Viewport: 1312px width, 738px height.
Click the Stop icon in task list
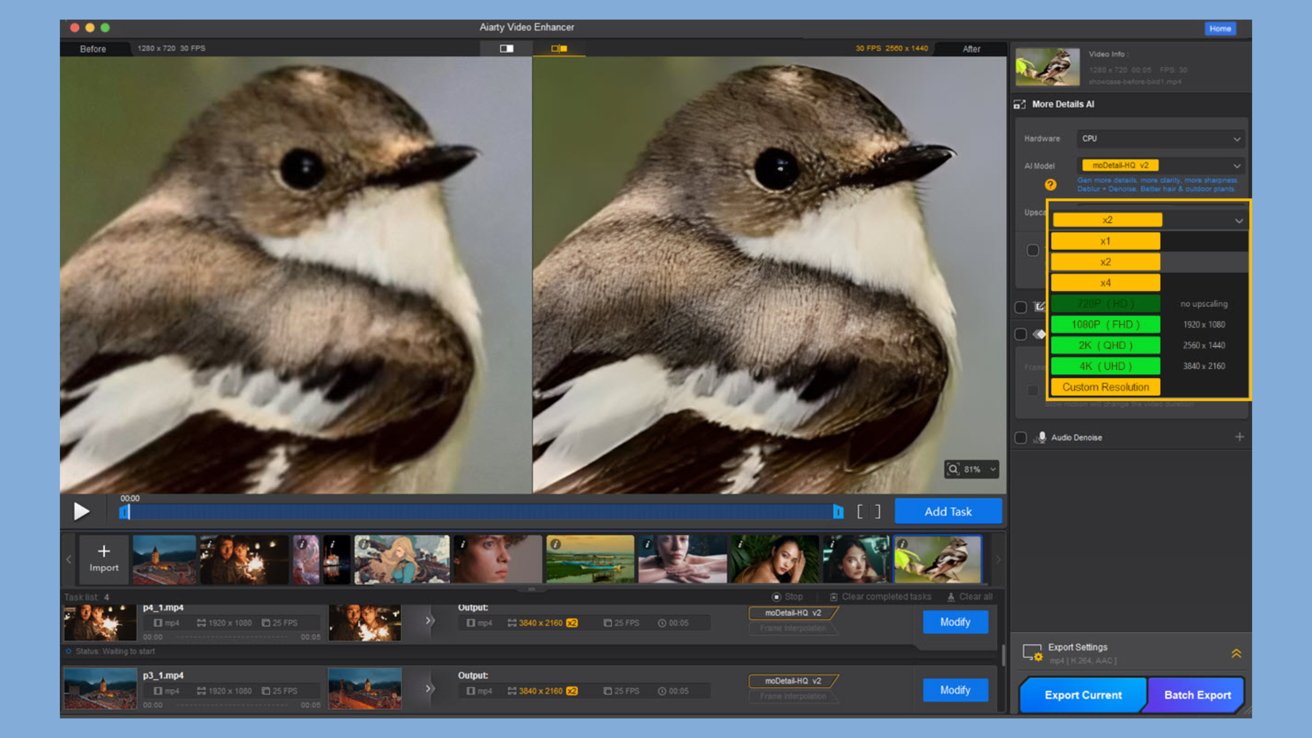(x=776, y=597)
